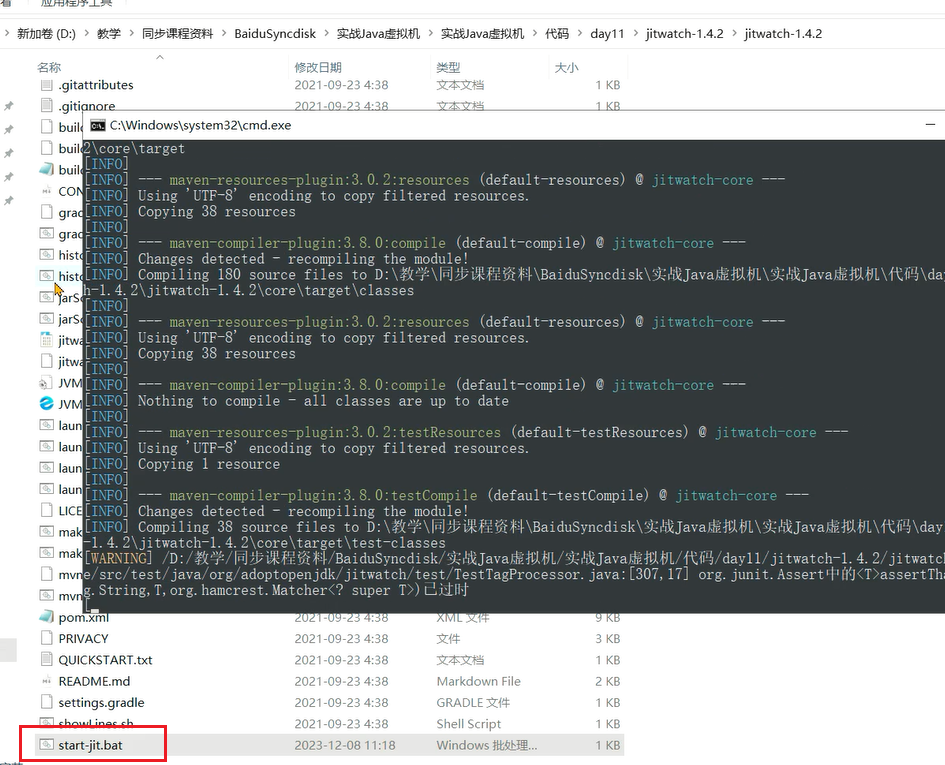
Task: Select the QUICKSTART.txt file icon
Action: click(x=46, y=660)
